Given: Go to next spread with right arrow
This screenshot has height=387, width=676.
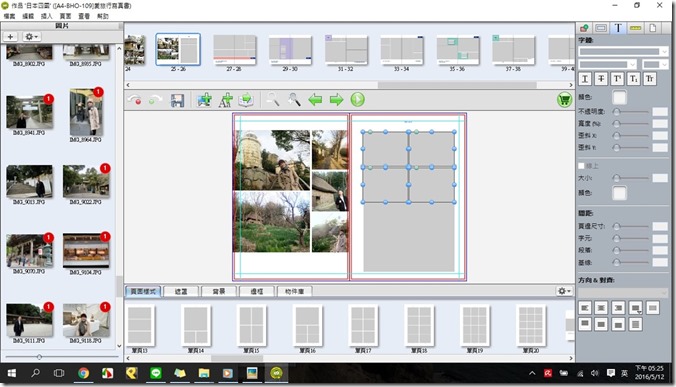Looking at the screenshot, I should (x=336, y=100).
